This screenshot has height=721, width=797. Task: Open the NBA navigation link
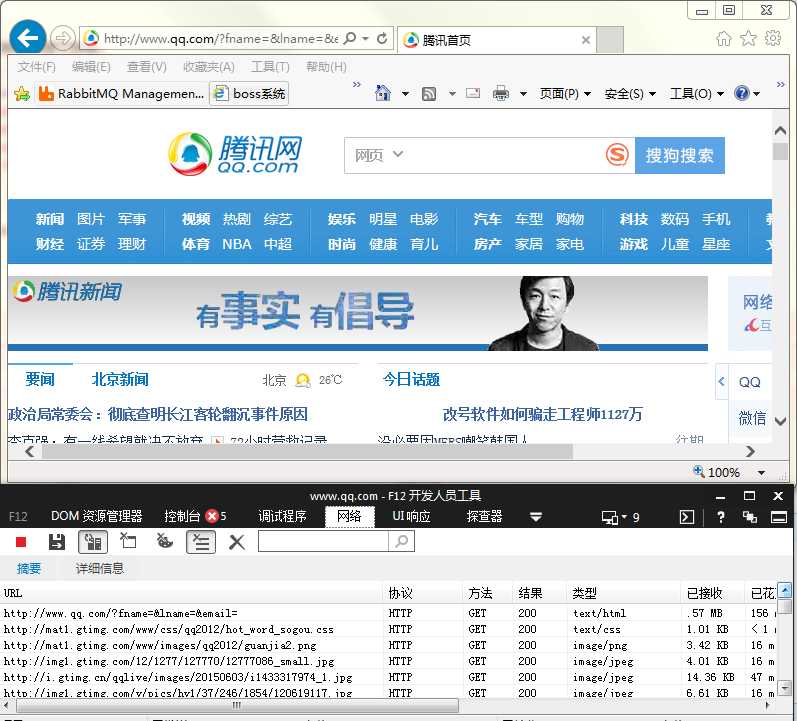[x=236, y=244]
